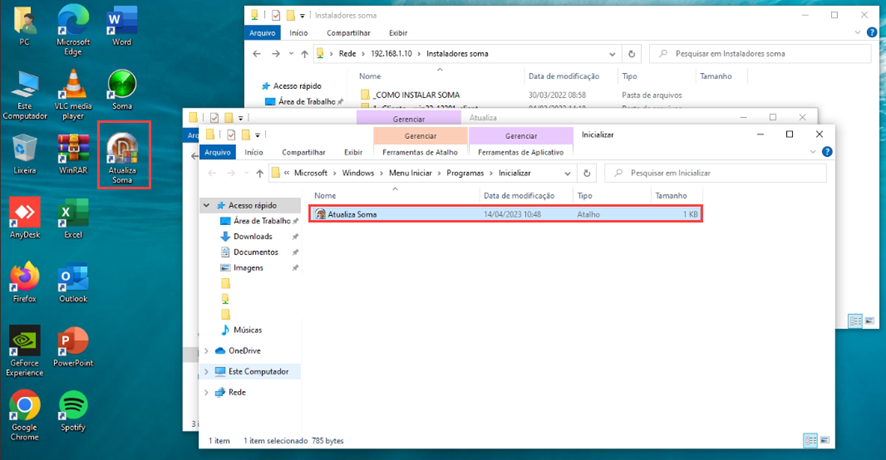886x460 pixels.
Task: Go back in the Instaladores soma window
Action: 257,54
